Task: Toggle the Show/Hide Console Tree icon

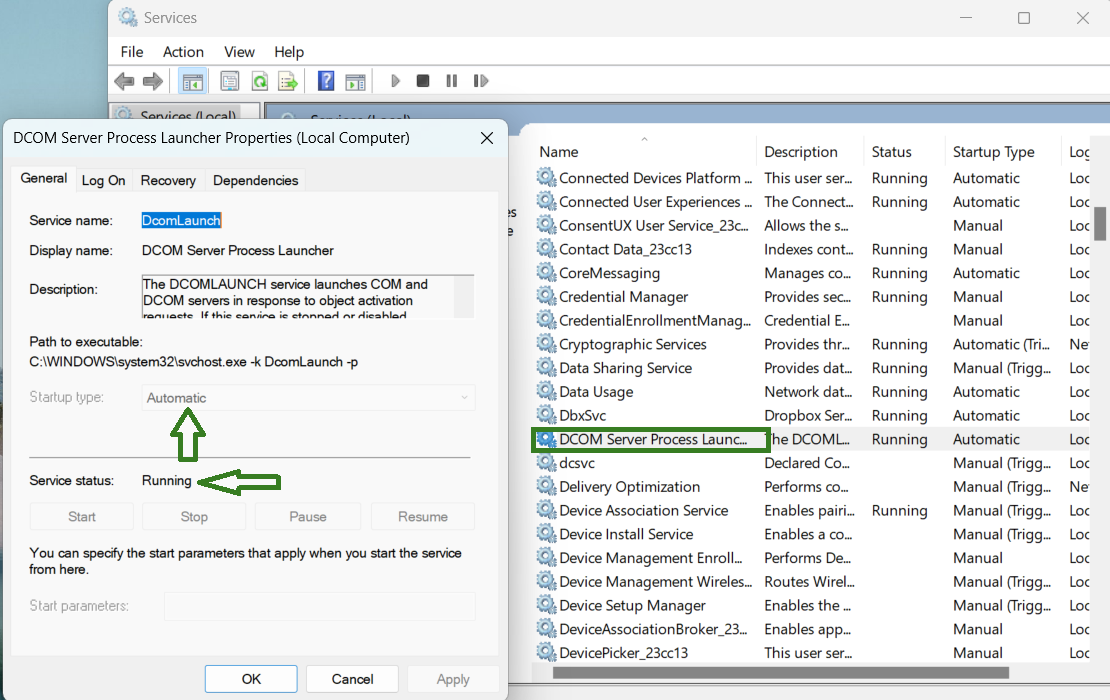Action: (192, 81)
